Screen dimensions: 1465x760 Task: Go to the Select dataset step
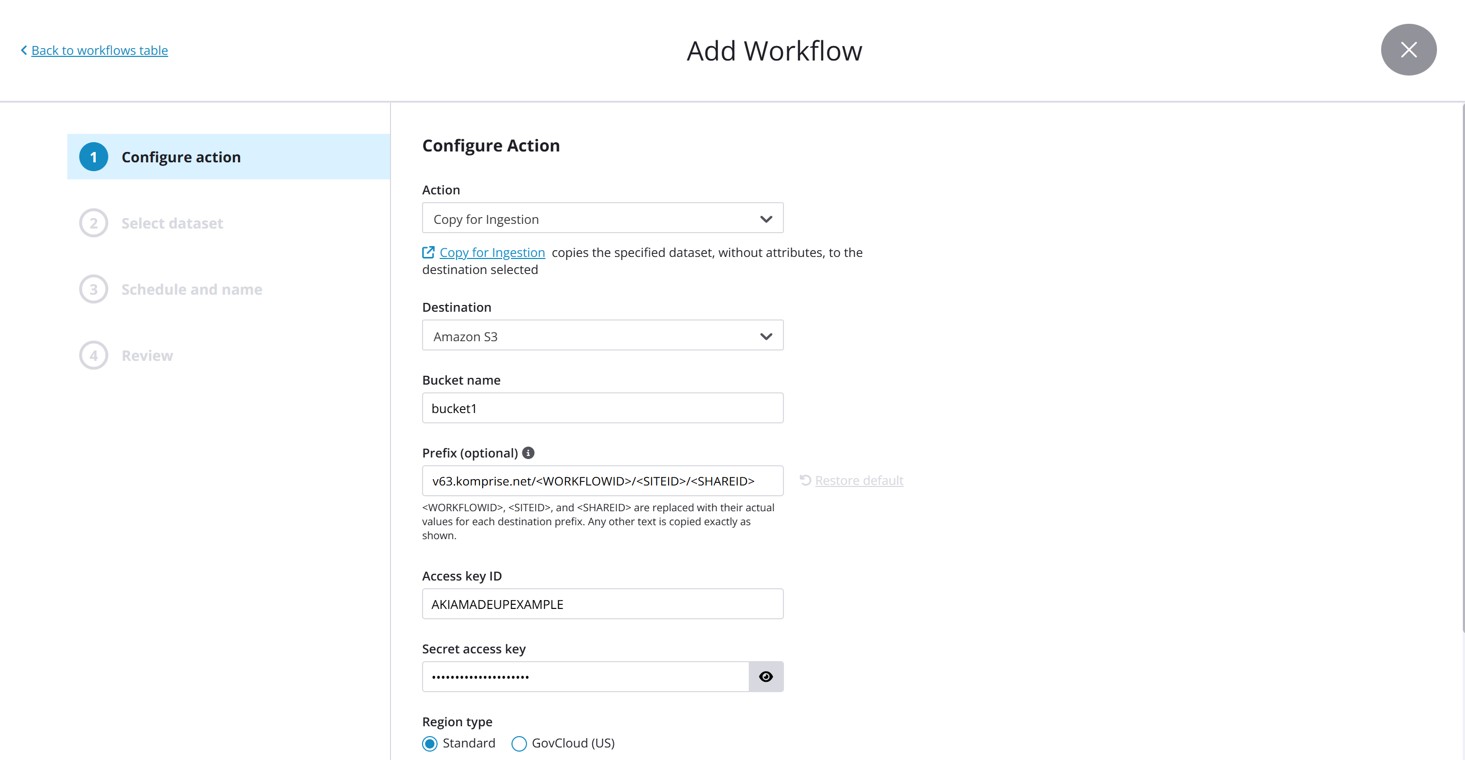(172, 223)
